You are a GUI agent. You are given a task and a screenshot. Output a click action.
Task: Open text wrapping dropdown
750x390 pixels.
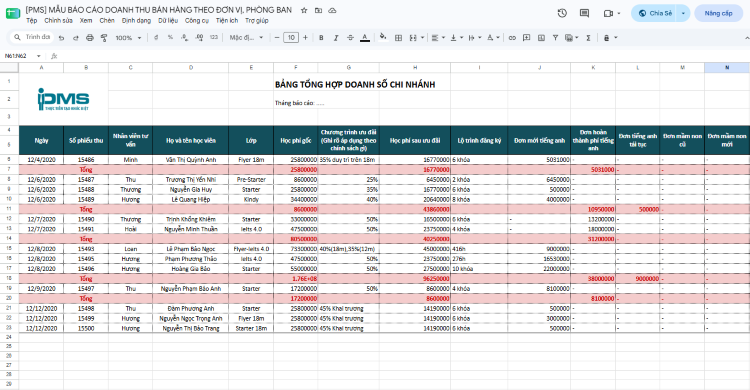click(x=474, y=37)
